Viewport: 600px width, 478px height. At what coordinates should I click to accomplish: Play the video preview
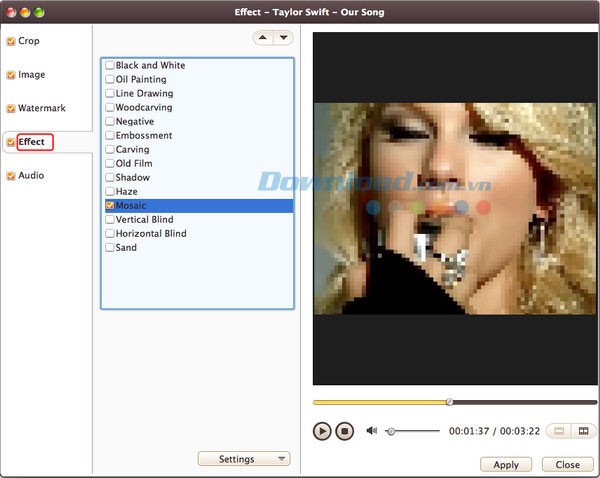(x=322, y=431)
